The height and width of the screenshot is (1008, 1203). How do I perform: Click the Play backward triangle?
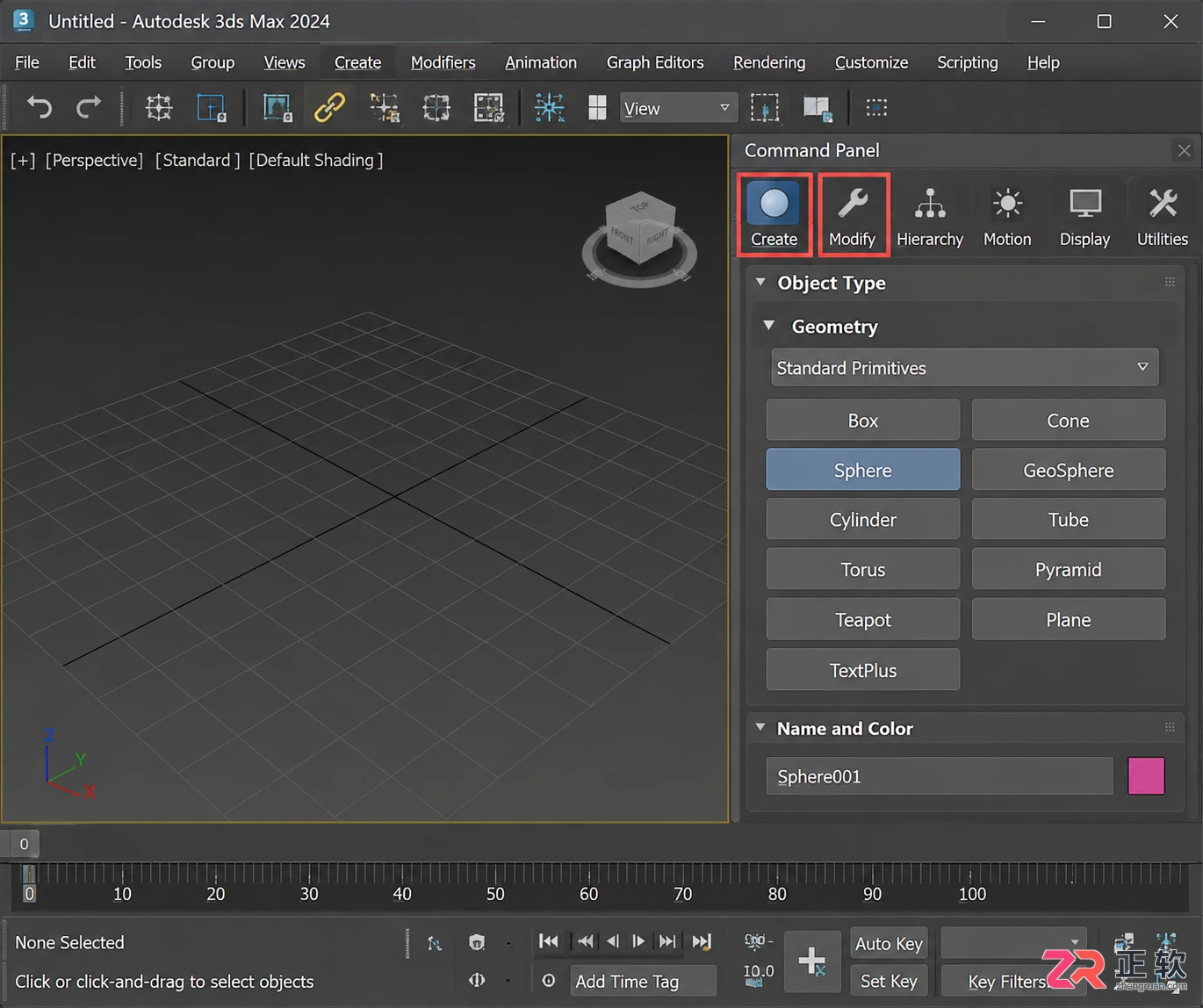click(x=613, y=941)
